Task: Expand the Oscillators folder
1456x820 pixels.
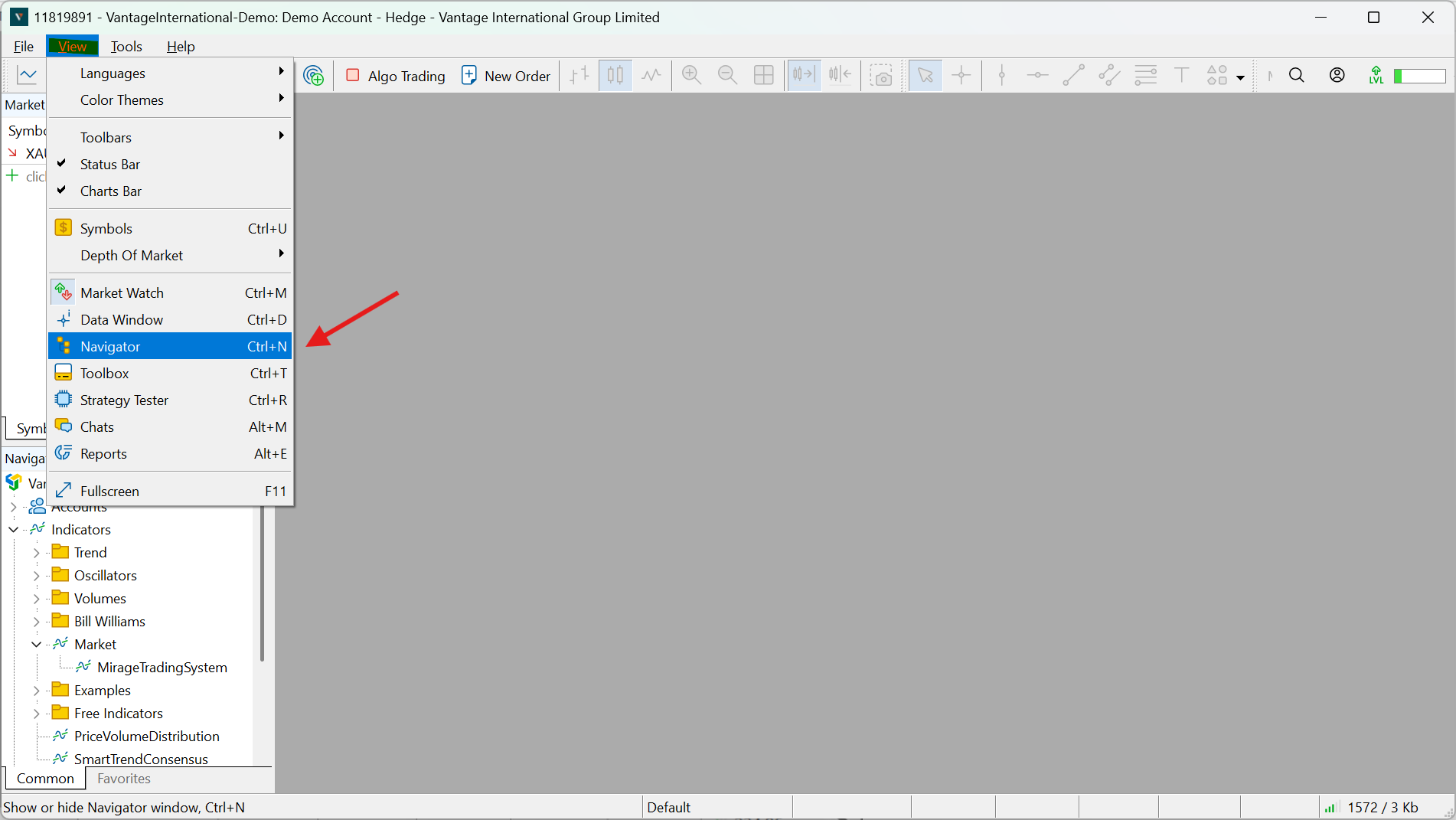Action: point(36,576)
